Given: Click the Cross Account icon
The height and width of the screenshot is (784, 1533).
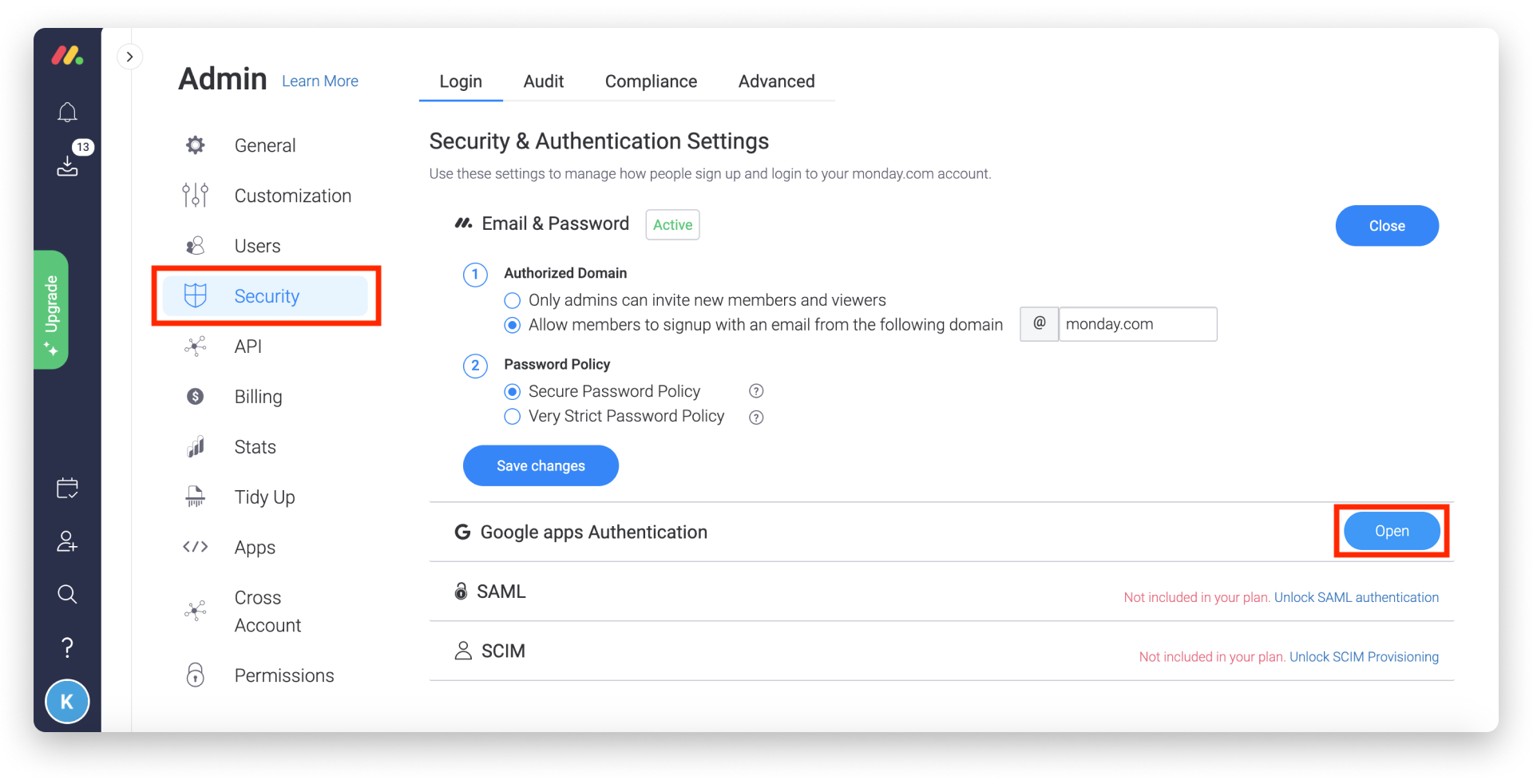Looking at the screenshot, I should [196, 612].
